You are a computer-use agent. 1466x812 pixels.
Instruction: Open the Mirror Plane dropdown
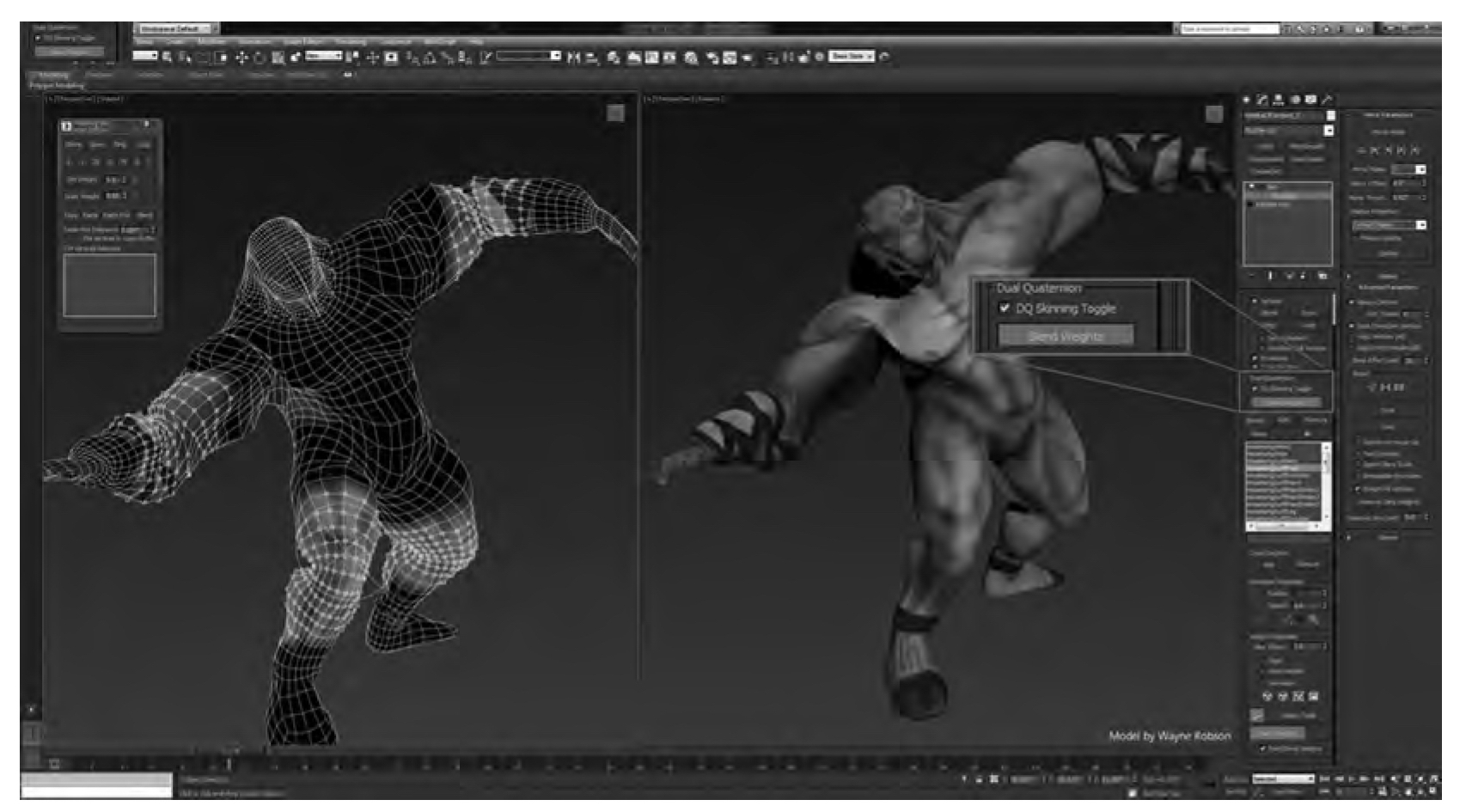[1409, 169]
